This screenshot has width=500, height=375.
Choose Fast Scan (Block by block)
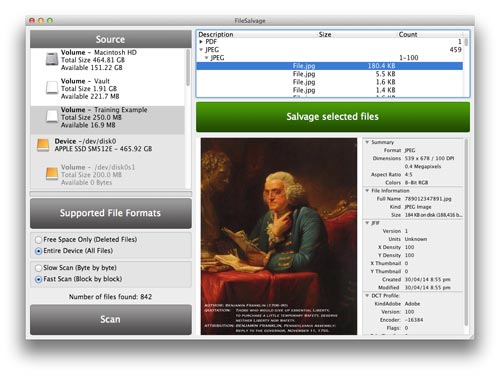[x=38, y=279]
